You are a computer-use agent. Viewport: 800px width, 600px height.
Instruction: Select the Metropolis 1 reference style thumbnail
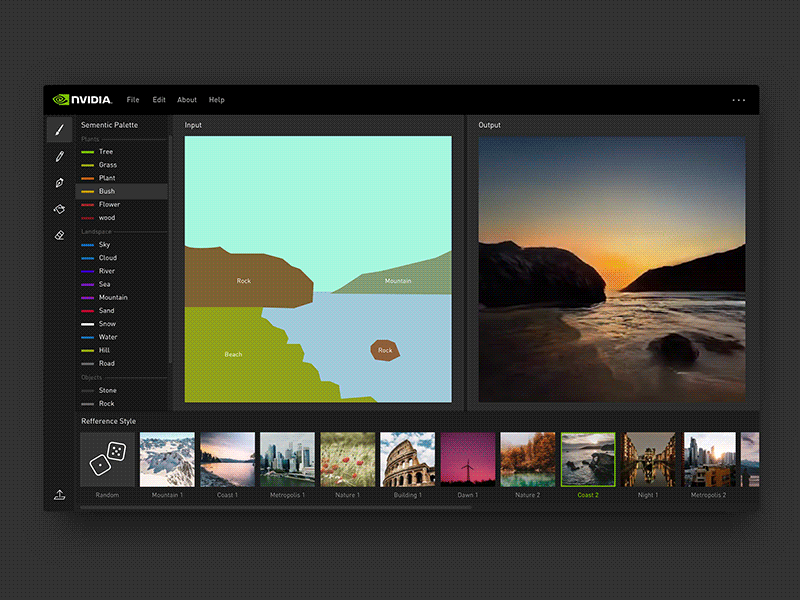[287, 458]
